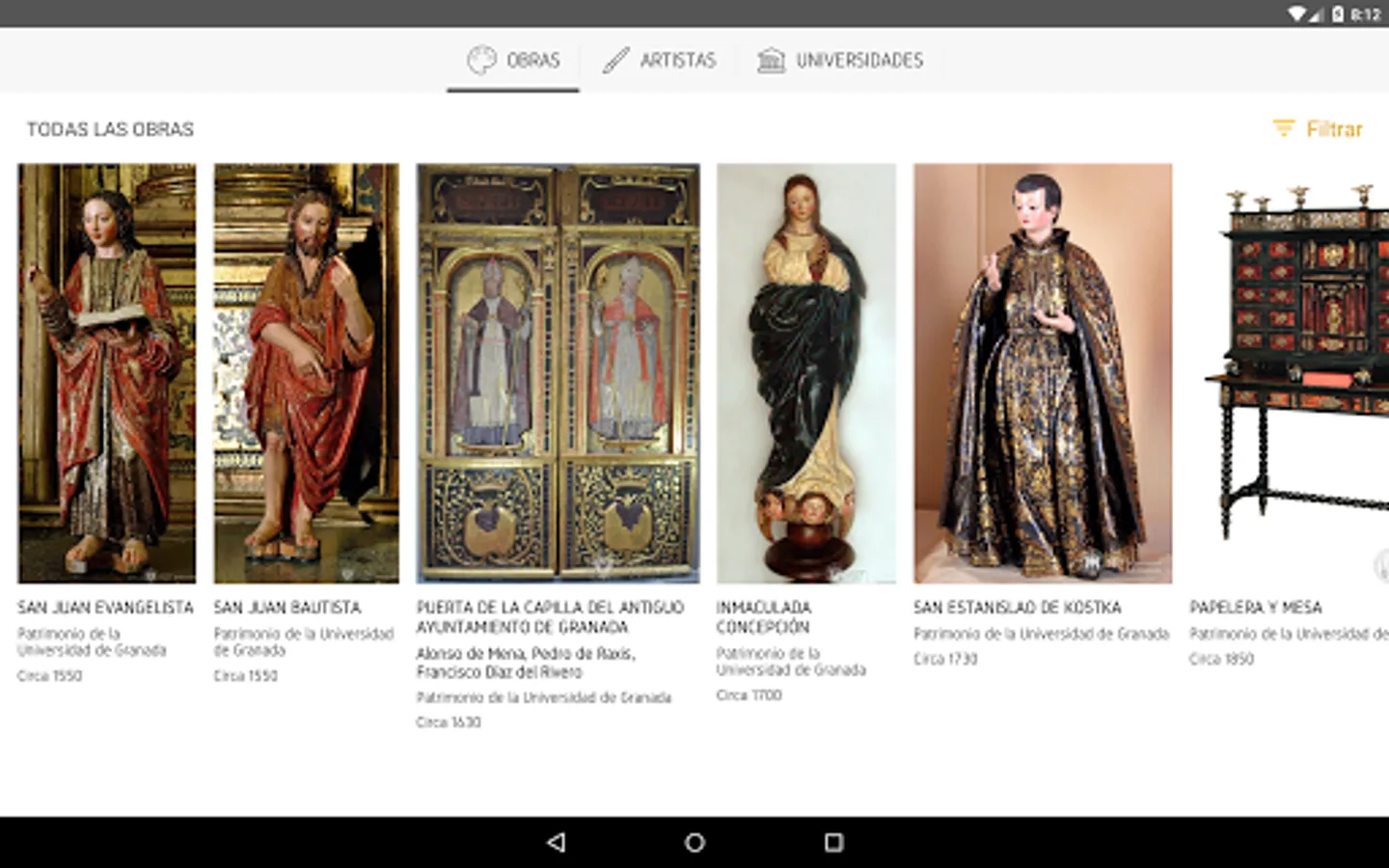Switch to the OBRAS tab
This screenshot has width=1389, height=868.
513,61
